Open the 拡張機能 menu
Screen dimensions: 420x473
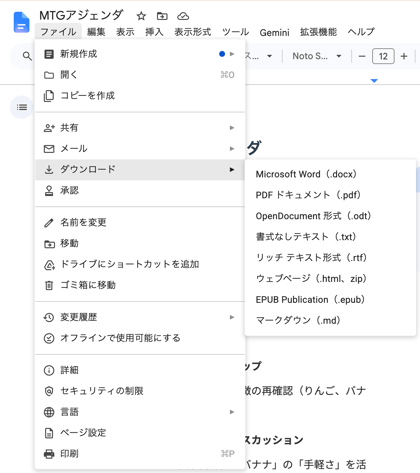coord(318,32)
